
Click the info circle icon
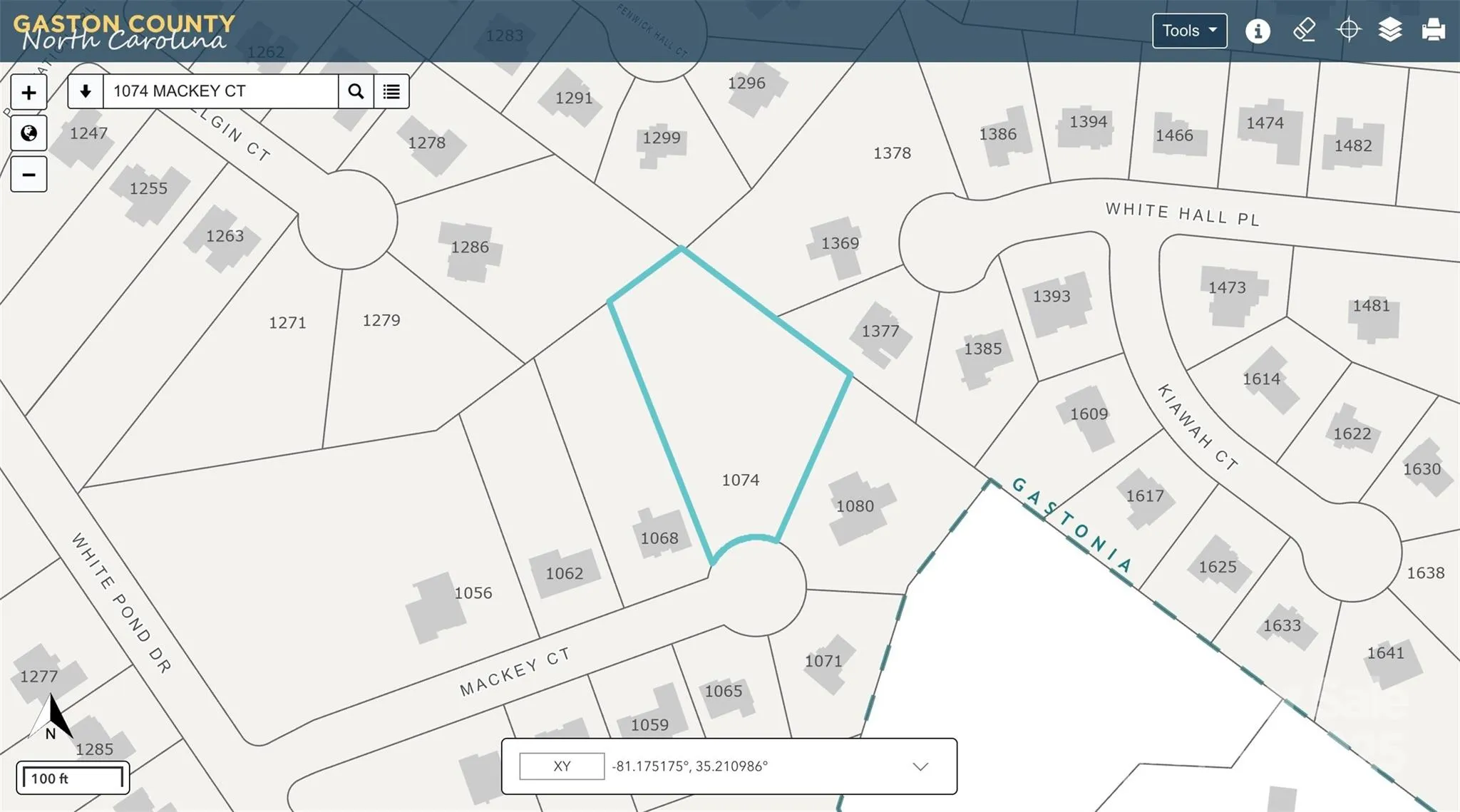(1258, 31)
